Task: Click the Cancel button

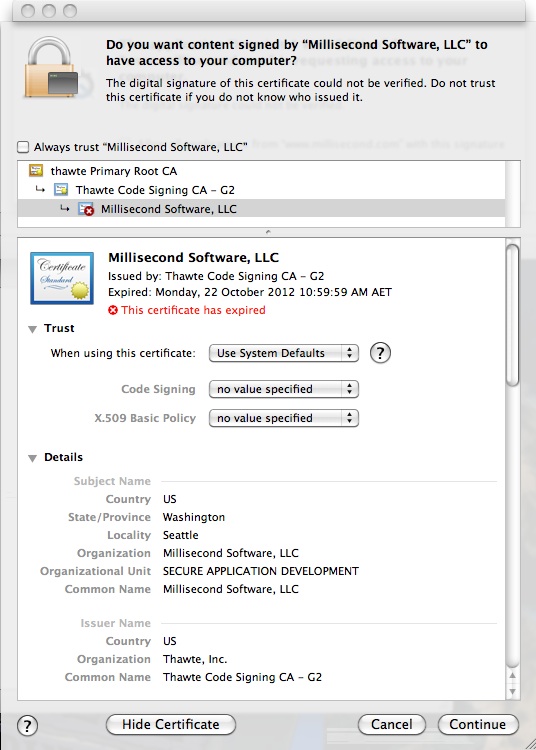Action: click(x=392, y=724)
